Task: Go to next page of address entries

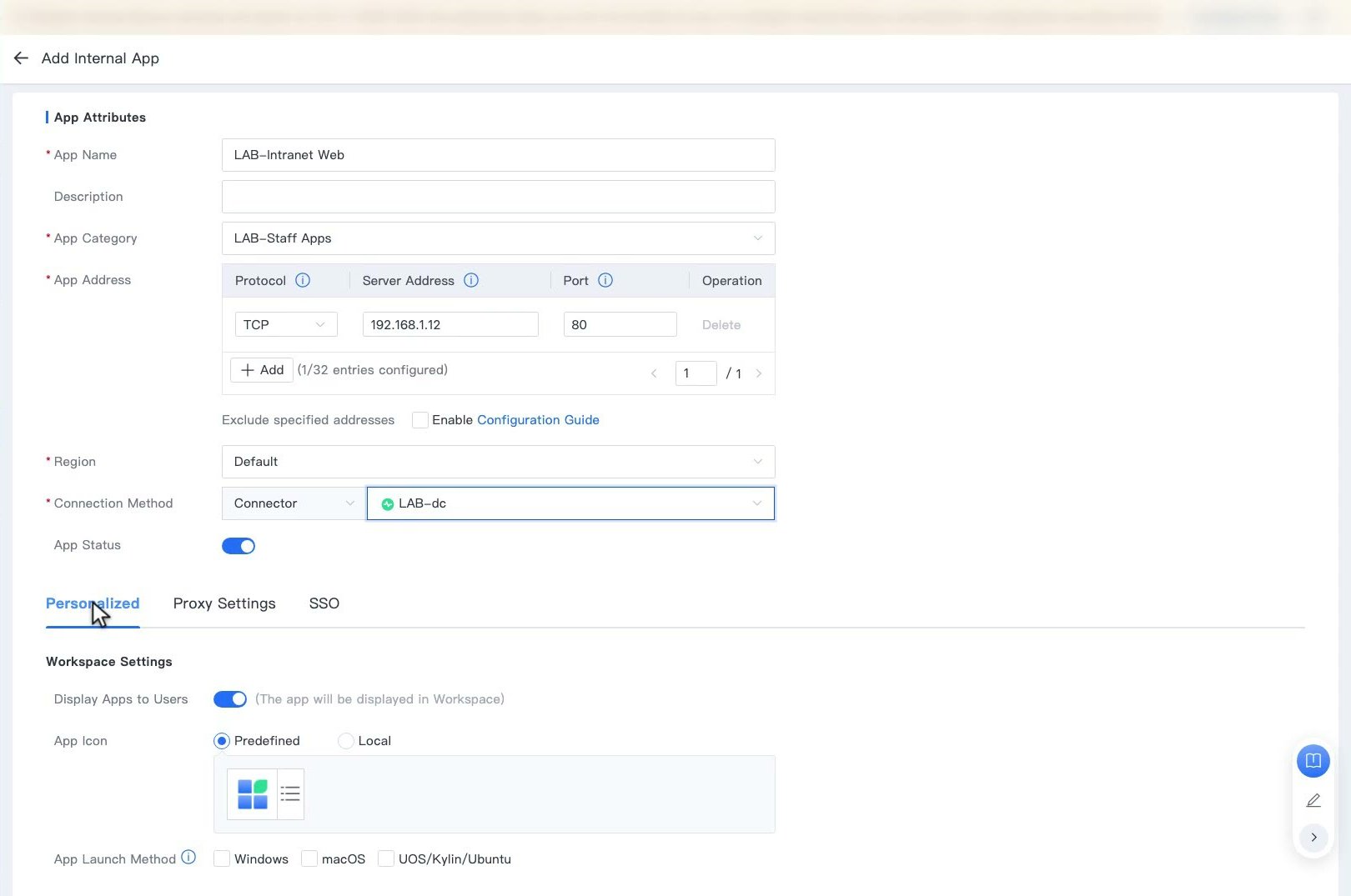Action: coord(759,373)
